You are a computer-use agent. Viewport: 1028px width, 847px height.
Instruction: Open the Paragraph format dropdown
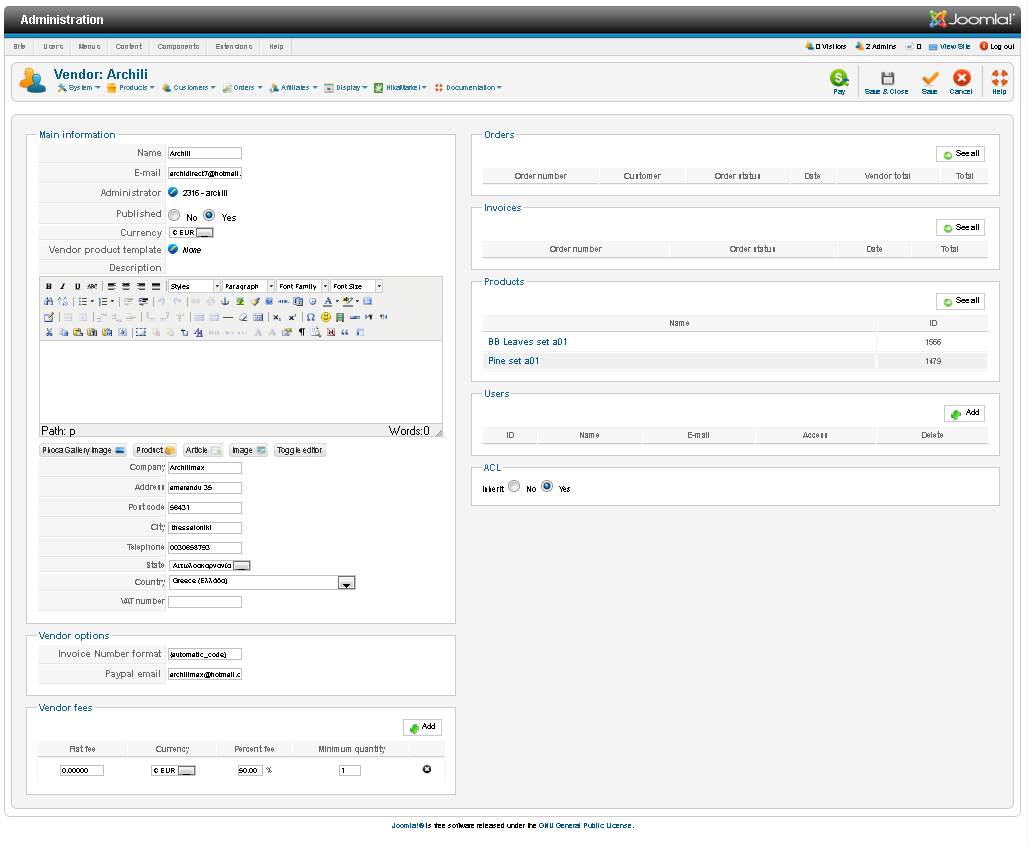pyautogui.click(x=270, y=286)
